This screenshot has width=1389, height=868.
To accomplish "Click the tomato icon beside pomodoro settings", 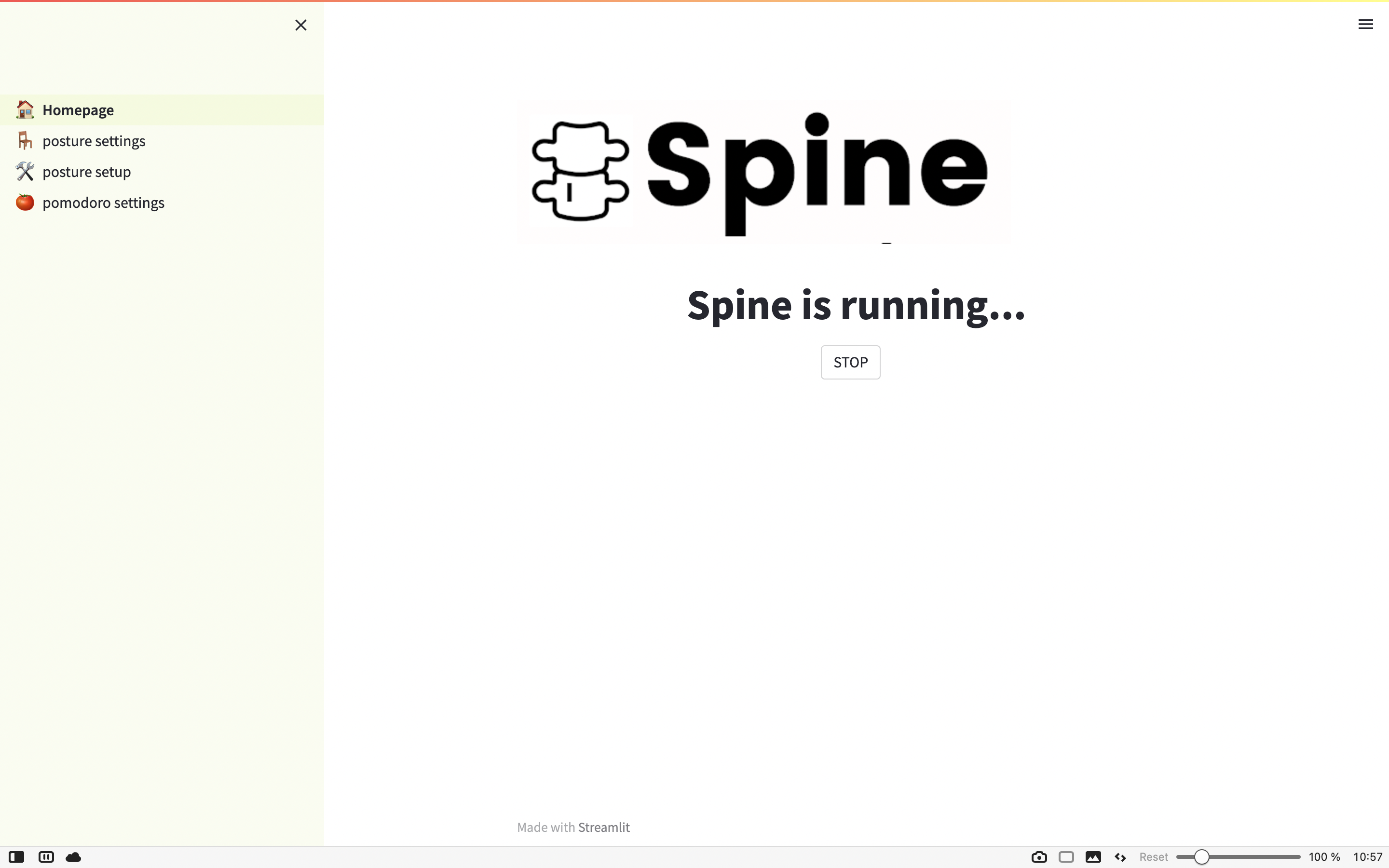I will 25,202.
